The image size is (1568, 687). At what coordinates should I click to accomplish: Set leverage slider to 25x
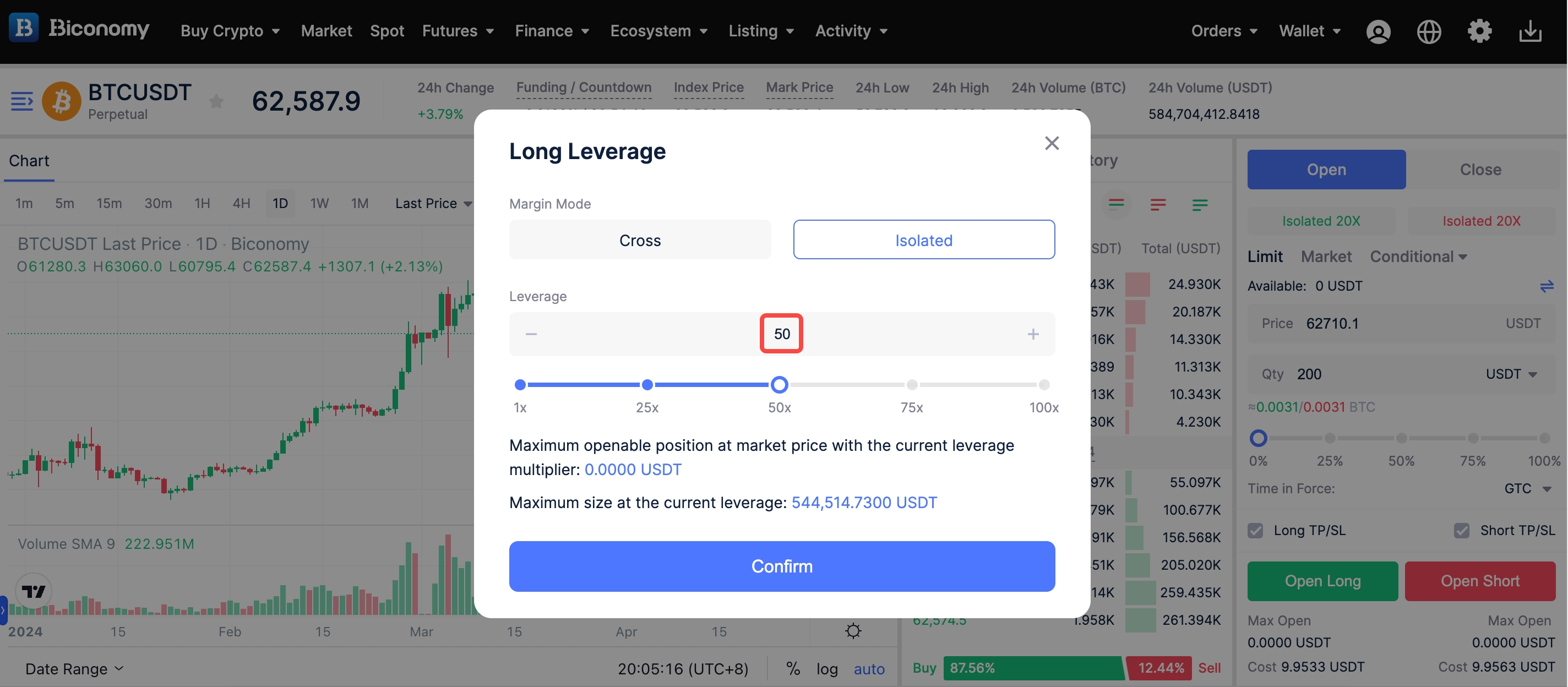[x=647, y=385]
